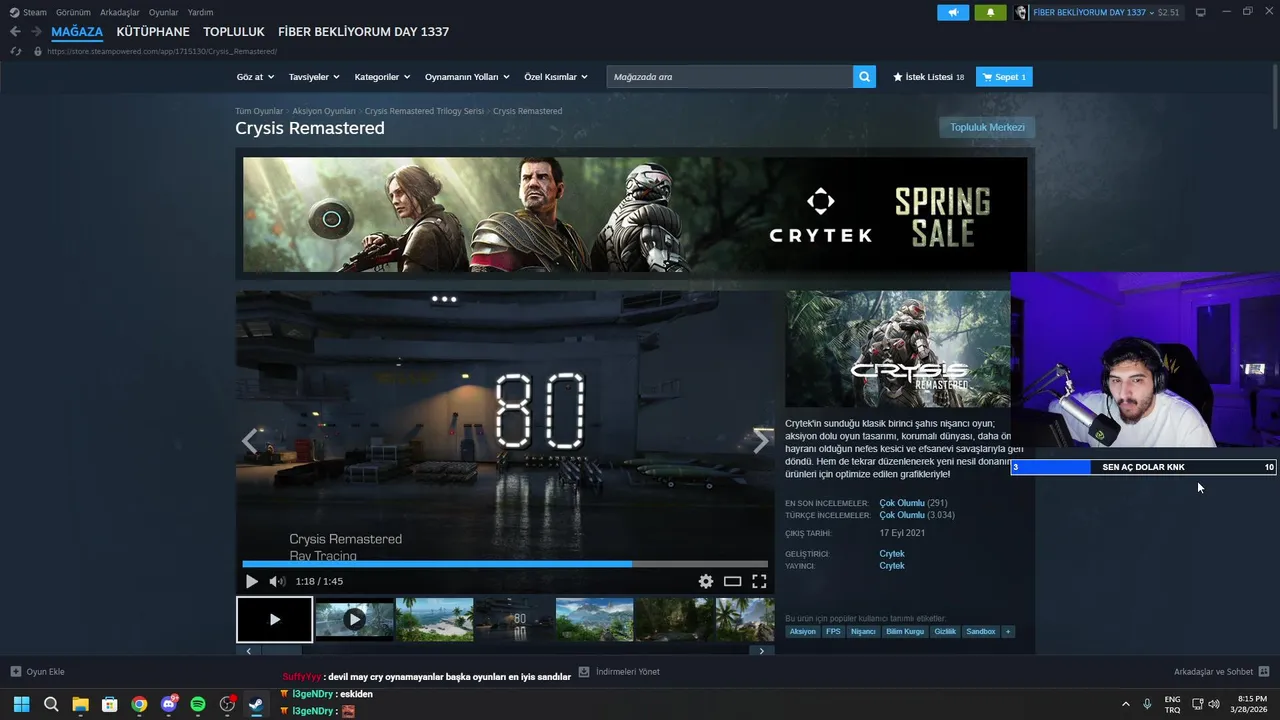The height and width of the screenshot is (720, 1280).
Task: Open notifications bell button
Action: click(x=990, y=12)
